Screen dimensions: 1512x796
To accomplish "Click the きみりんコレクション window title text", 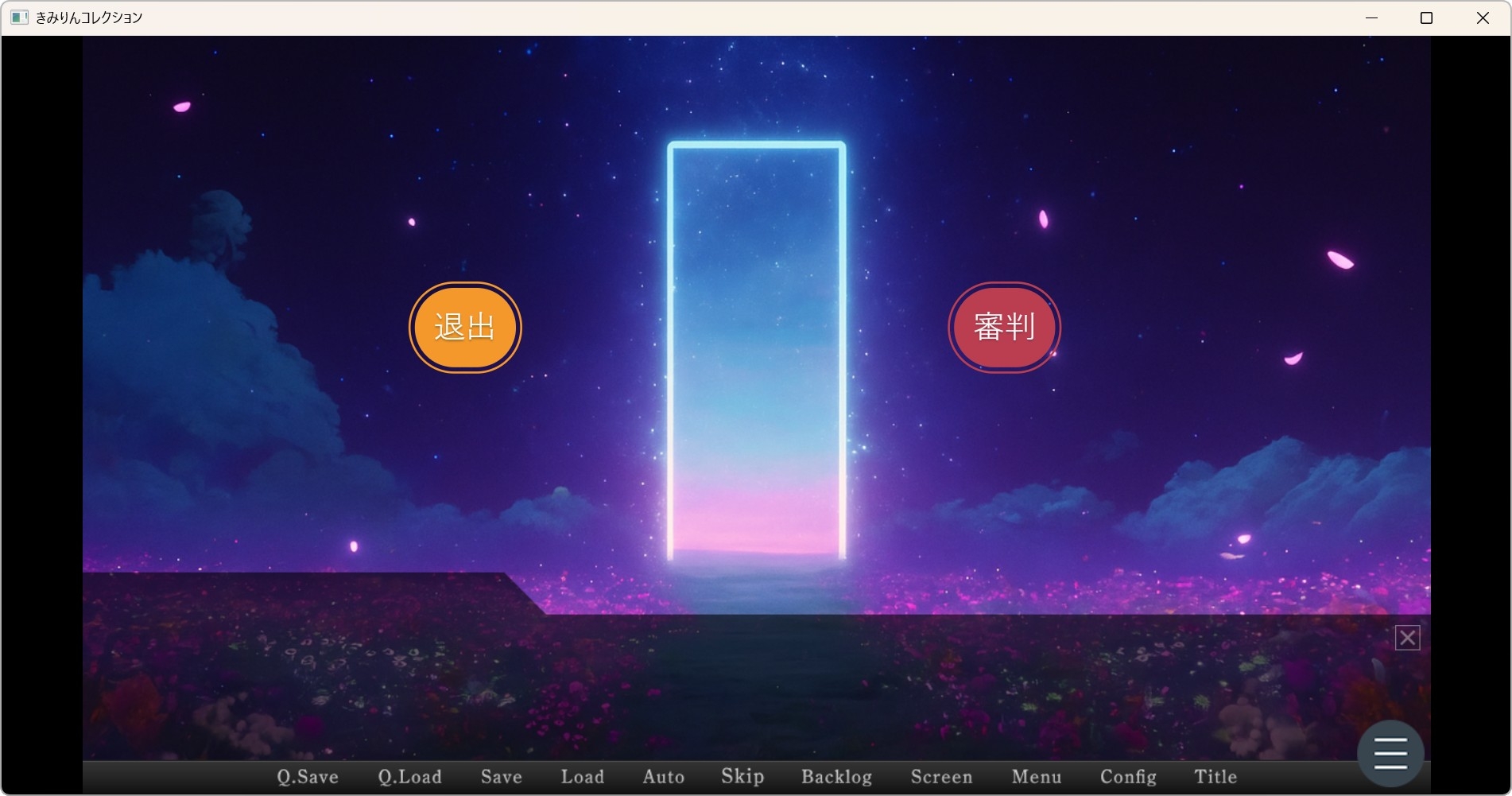I will (89, 17).
